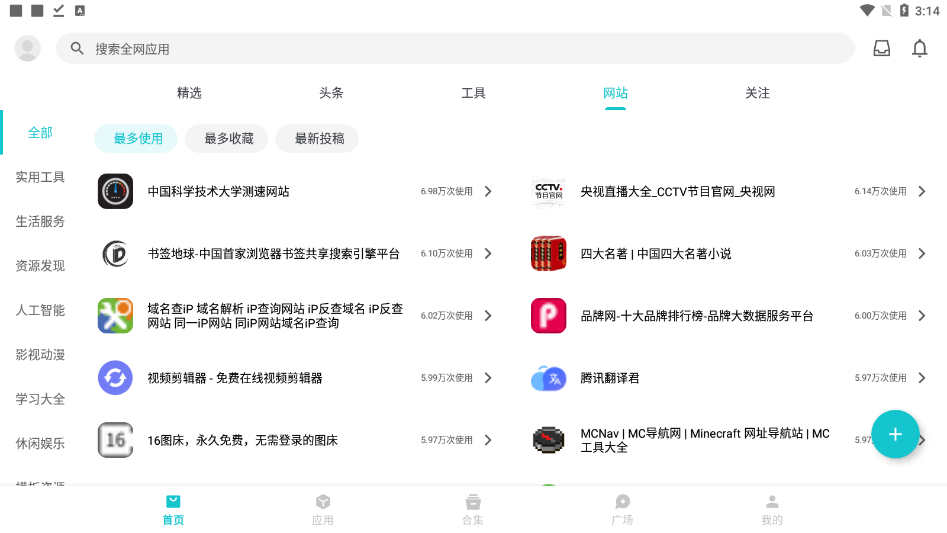Select 全部 category in sidebar
The width and height of the screenshot is (947, 533).
coord(40,132)
